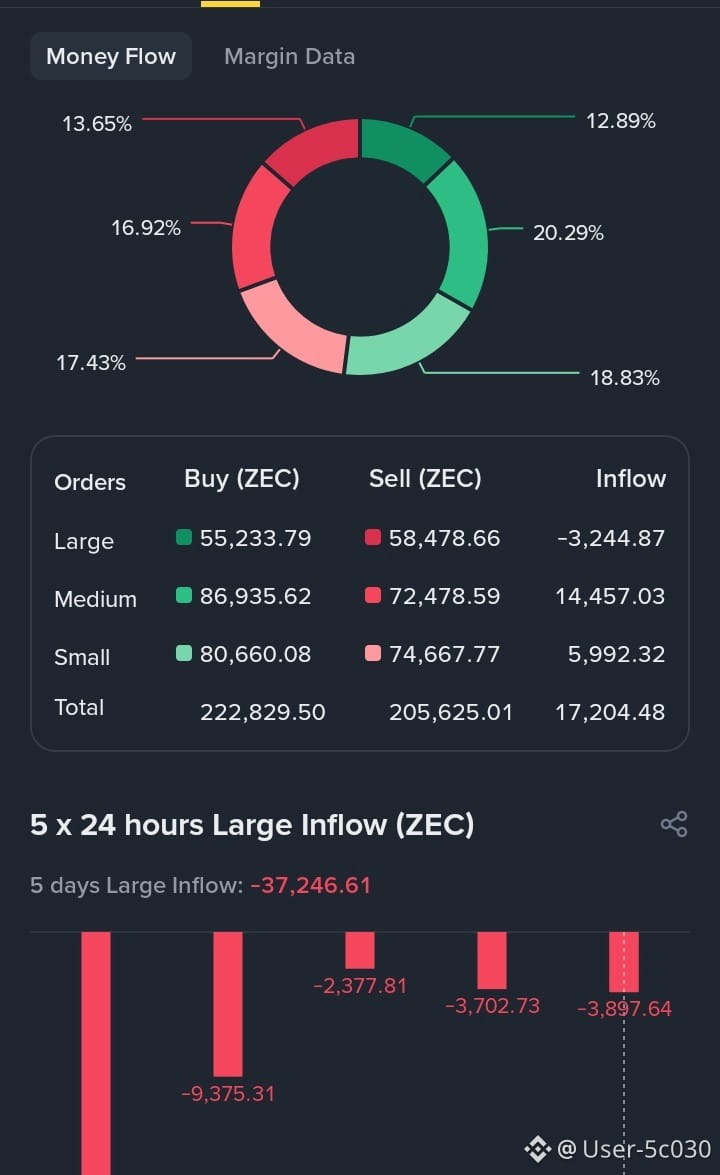Viewport: 720px width, 1175px height.
Task: Click the Total inflow value 17,204.48
Action: point(610,712)
